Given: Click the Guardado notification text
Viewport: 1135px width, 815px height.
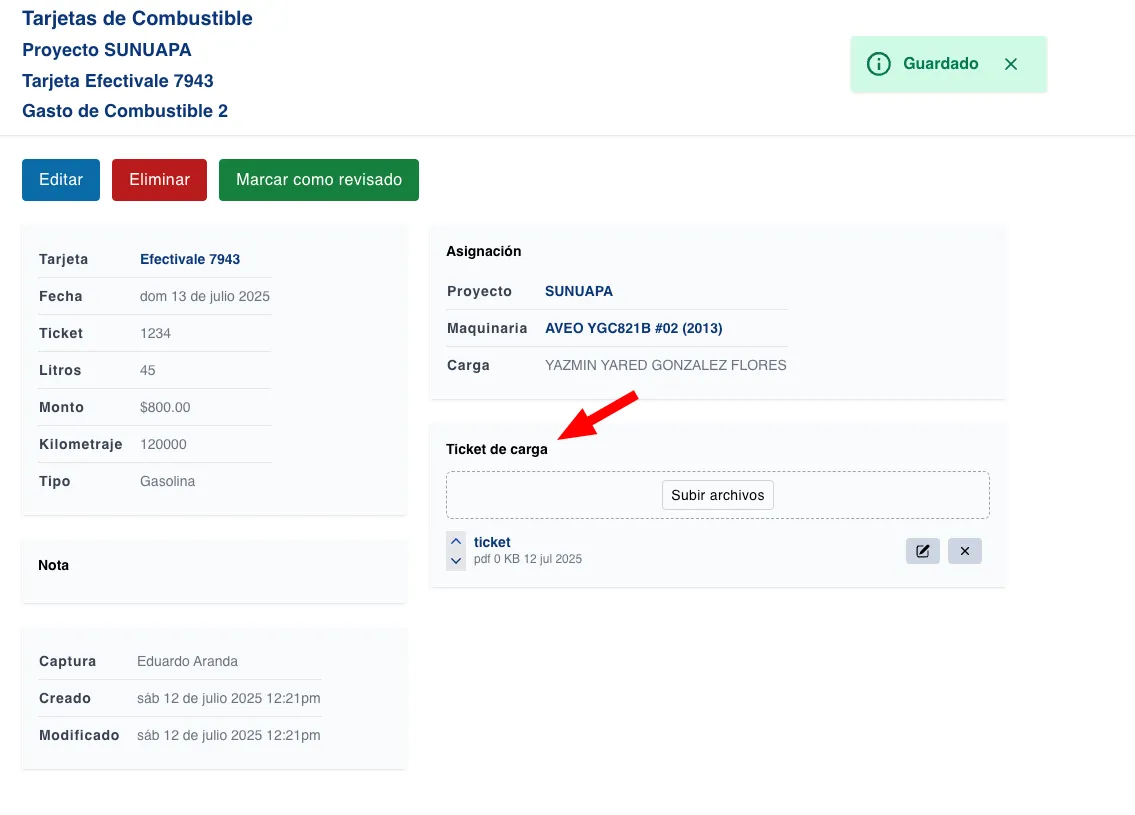Looking at the screenshot, I should click(x=940, y=64).
